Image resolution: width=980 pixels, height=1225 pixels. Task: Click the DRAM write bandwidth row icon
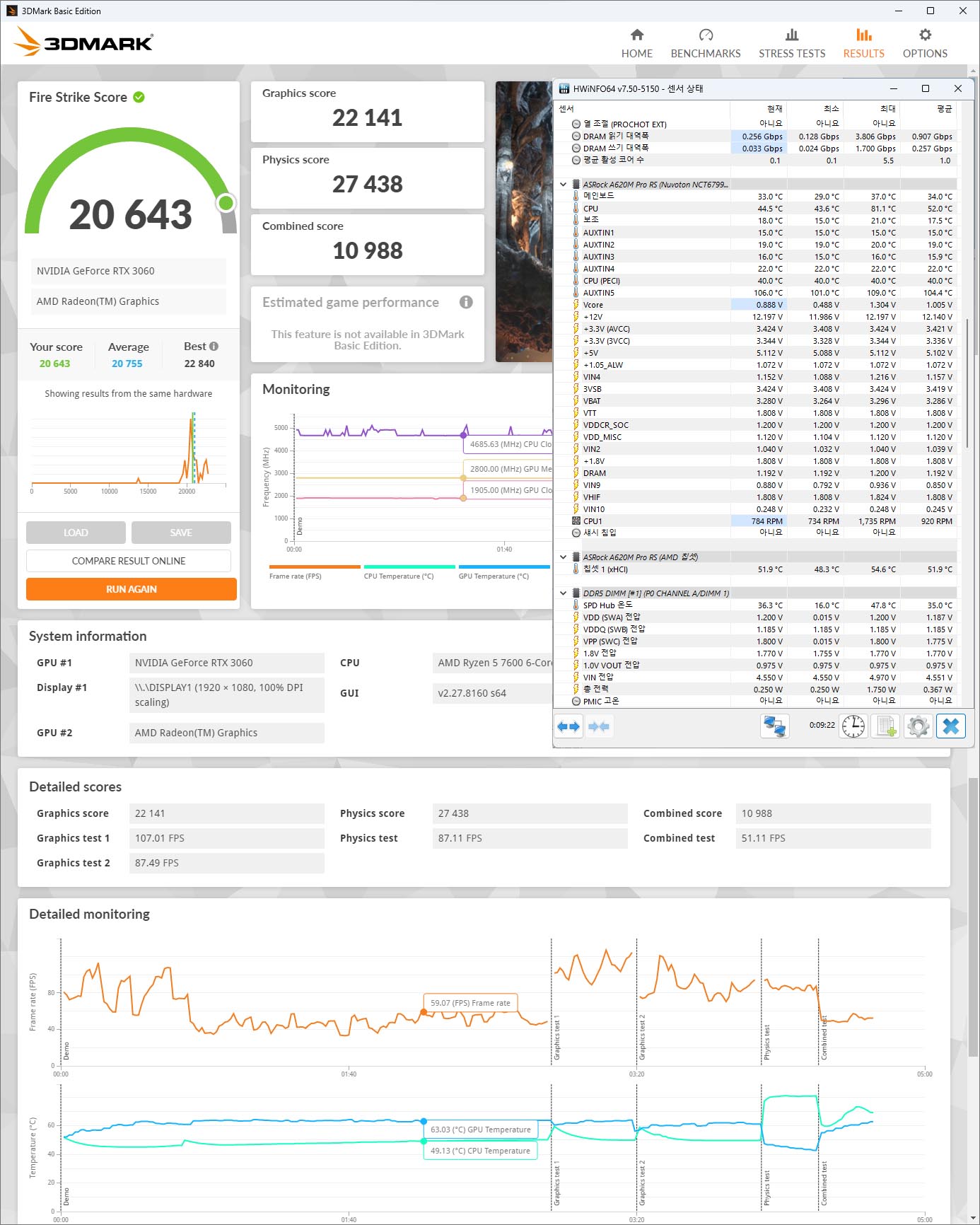tap(576, 149)
